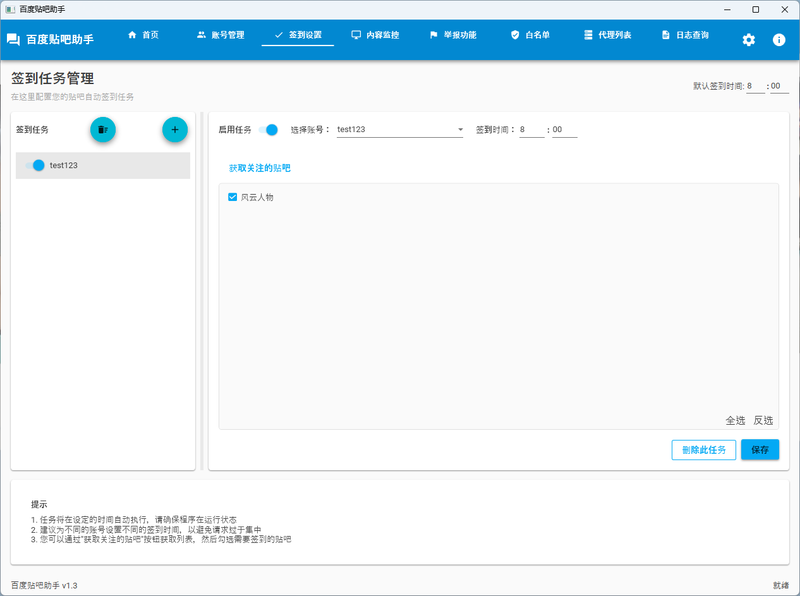Click the 就绪 status text

(x=781, y=585)
